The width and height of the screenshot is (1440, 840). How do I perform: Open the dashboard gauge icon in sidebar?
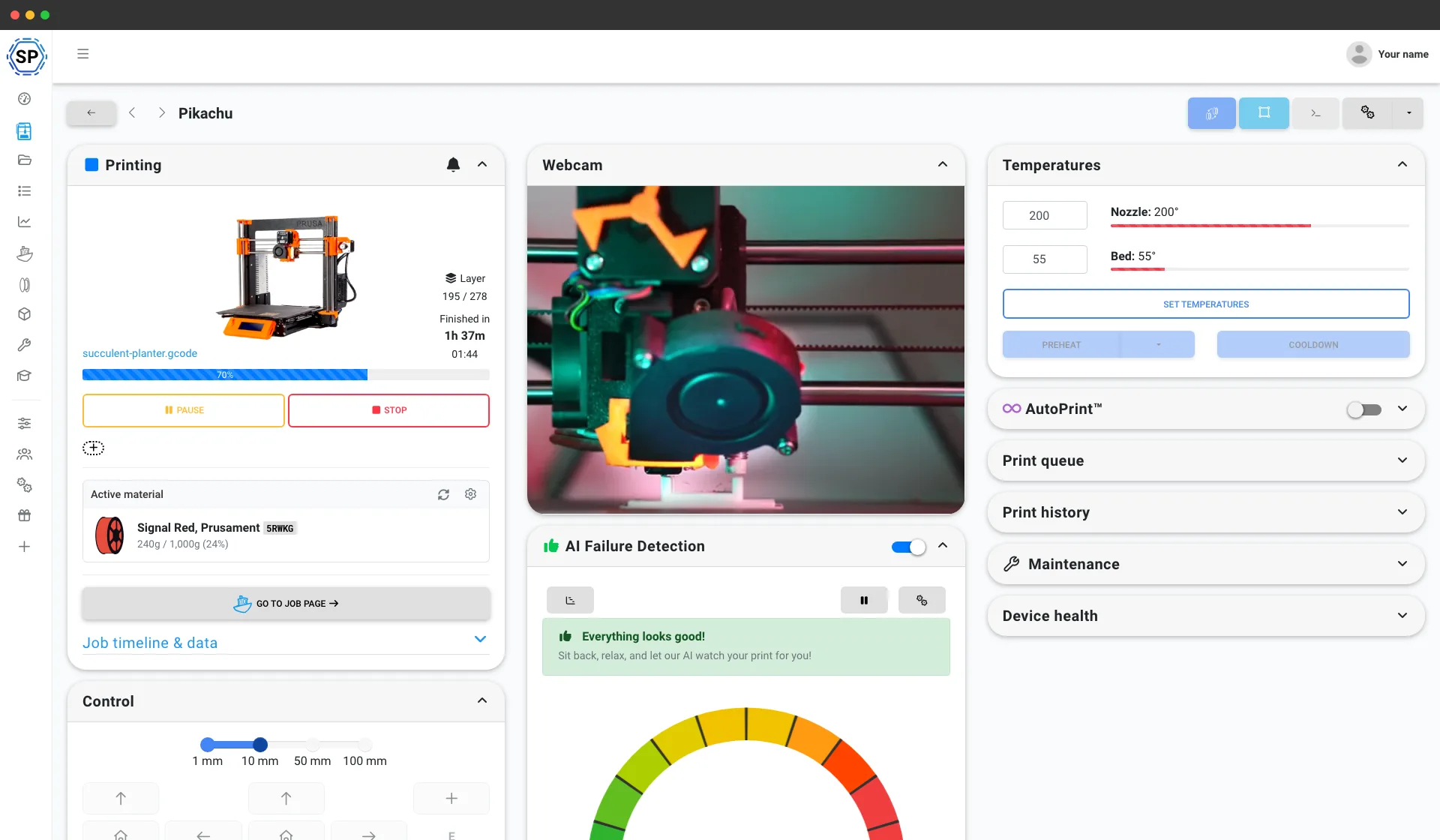pyautogui.click(x=24, y=99)
